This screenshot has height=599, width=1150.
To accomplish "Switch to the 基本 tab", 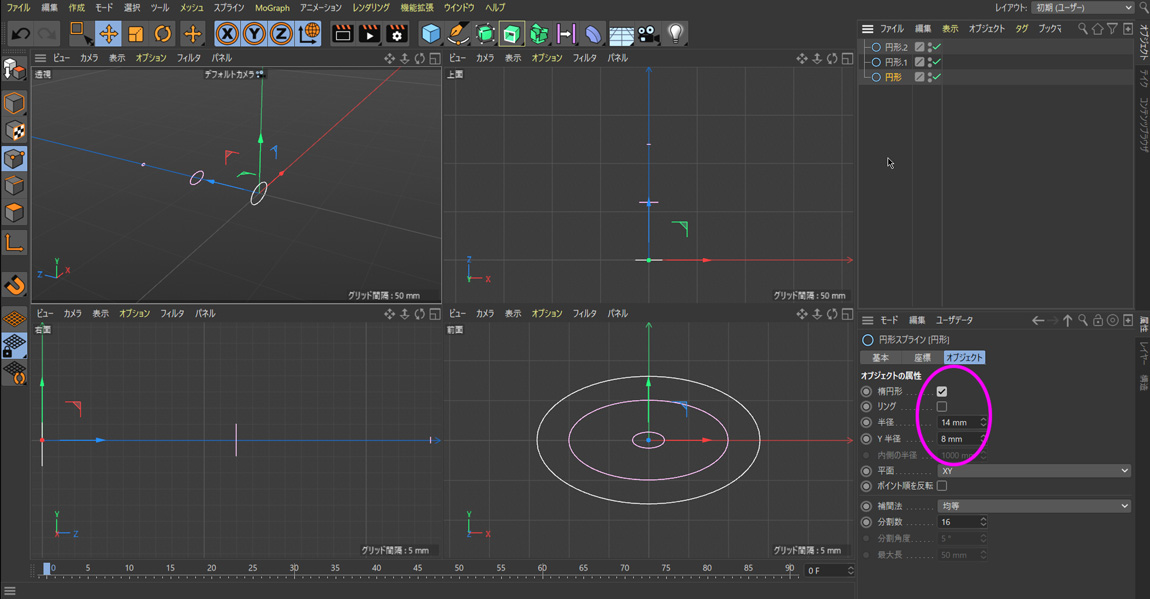I will pyautogui.click(x=880, y=357).
